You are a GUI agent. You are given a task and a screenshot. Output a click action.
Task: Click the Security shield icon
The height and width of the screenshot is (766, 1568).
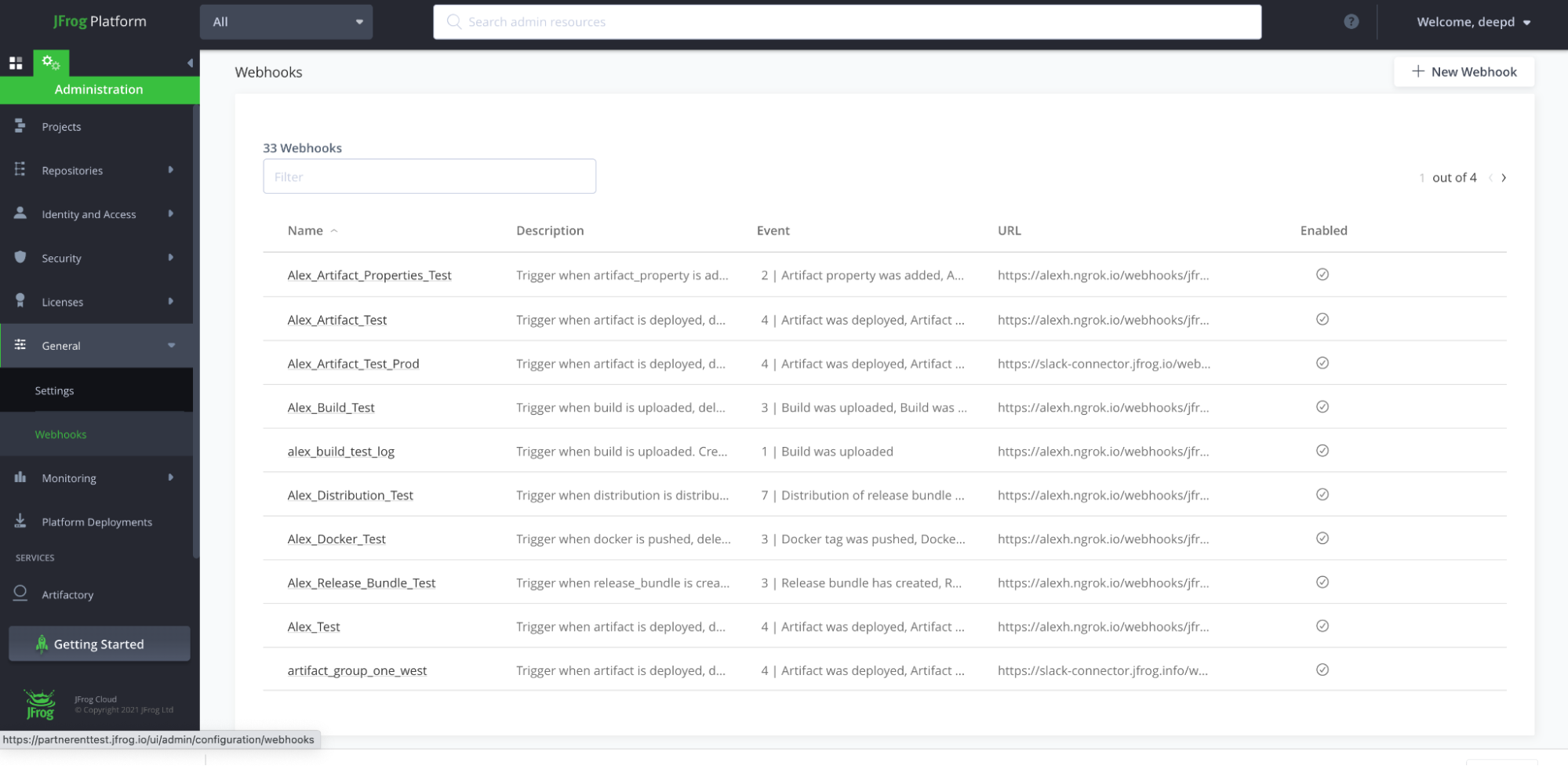coord(20,257)
